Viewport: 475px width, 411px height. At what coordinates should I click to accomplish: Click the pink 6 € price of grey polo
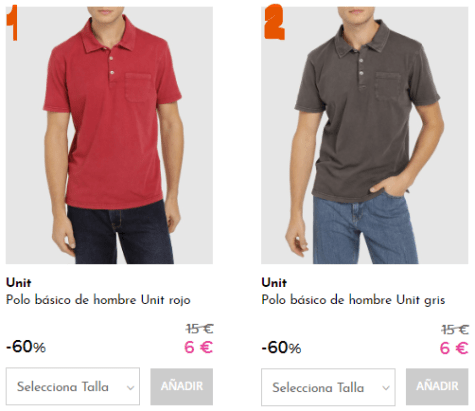pyautogui.click(x=454, y=348)
